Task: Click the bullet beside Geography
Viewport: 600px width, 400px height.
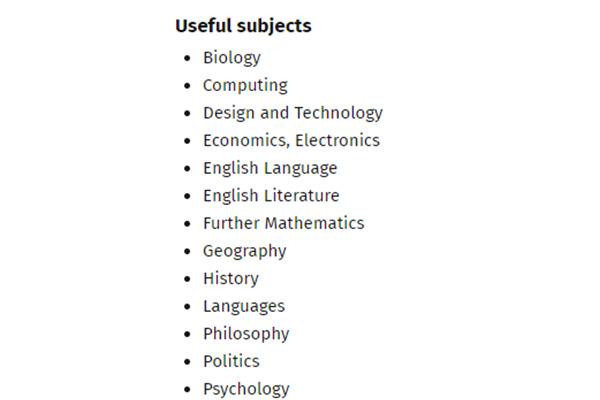Action: click(x=187, y=251)
